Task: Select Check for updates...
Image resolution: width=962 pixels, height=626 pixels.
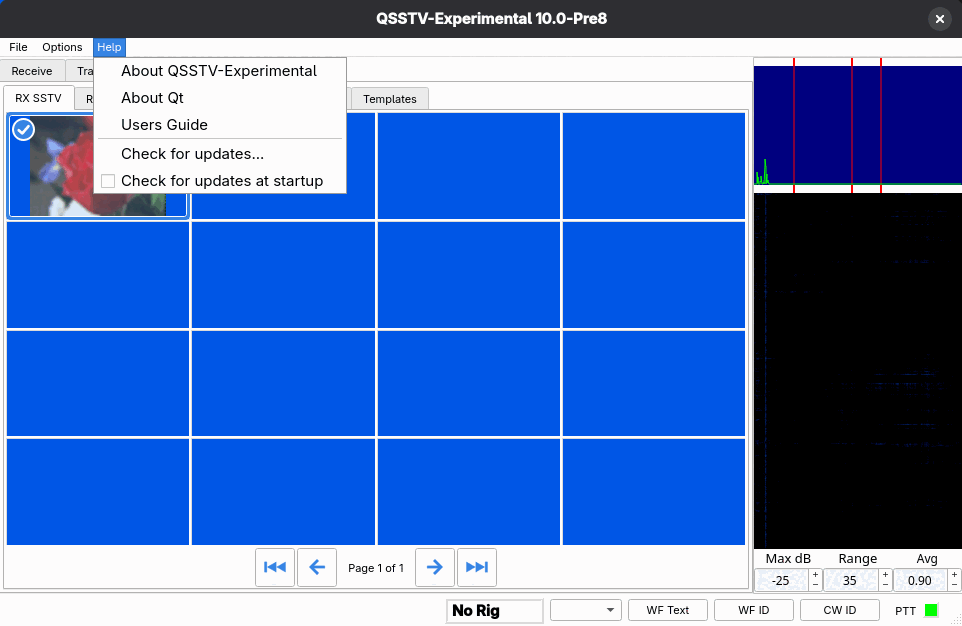Action: coord(220,154)
